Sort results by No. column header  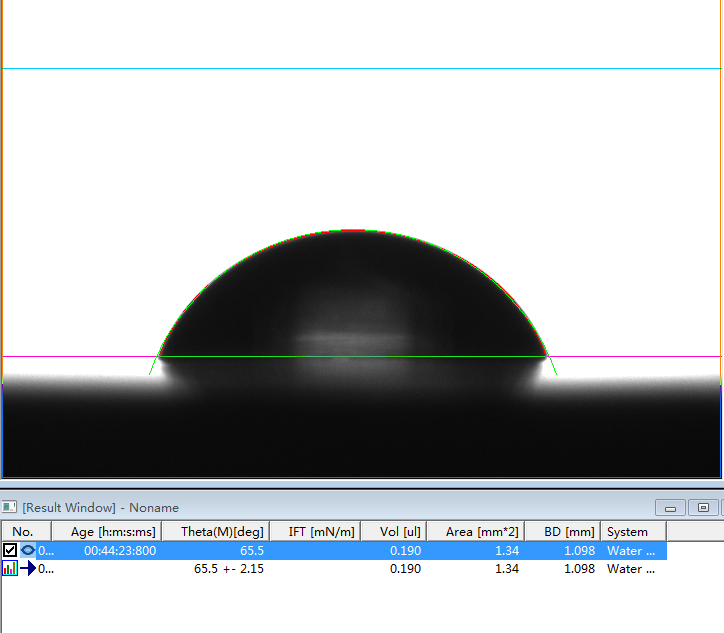click(x=22, y=532)
